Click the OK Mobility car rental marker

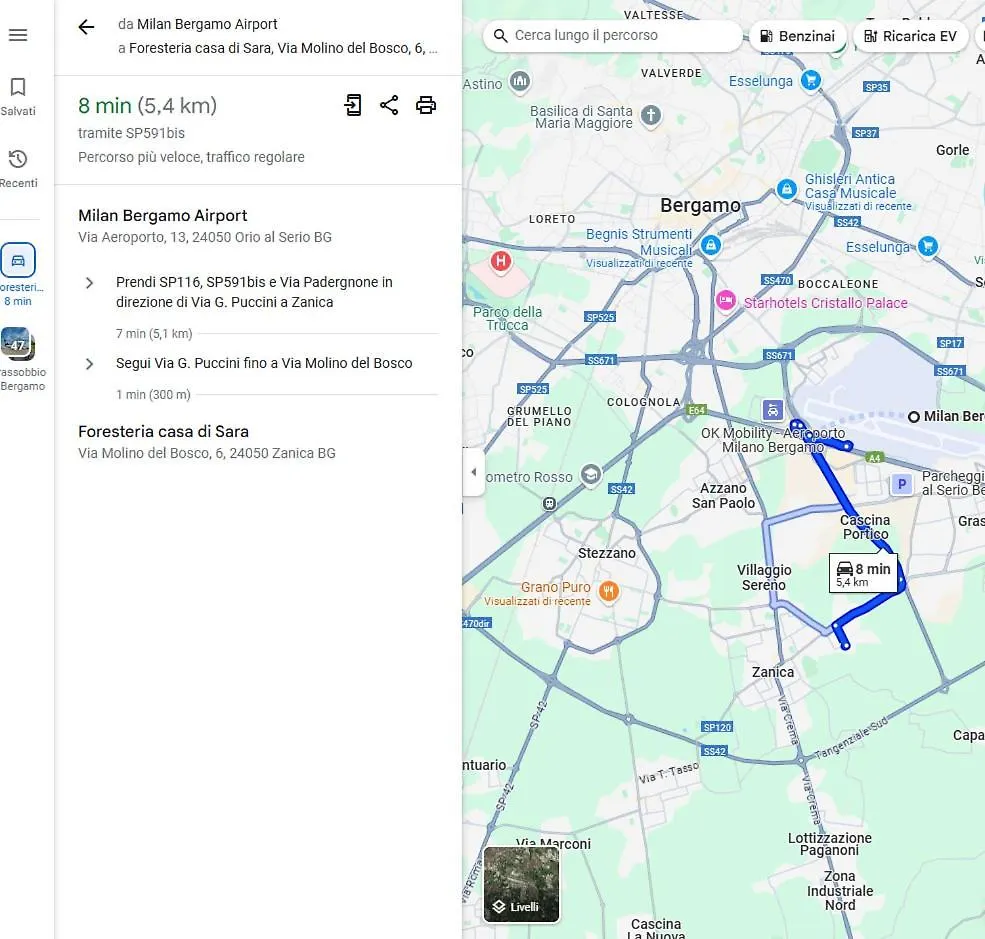(x=773, y=410)
